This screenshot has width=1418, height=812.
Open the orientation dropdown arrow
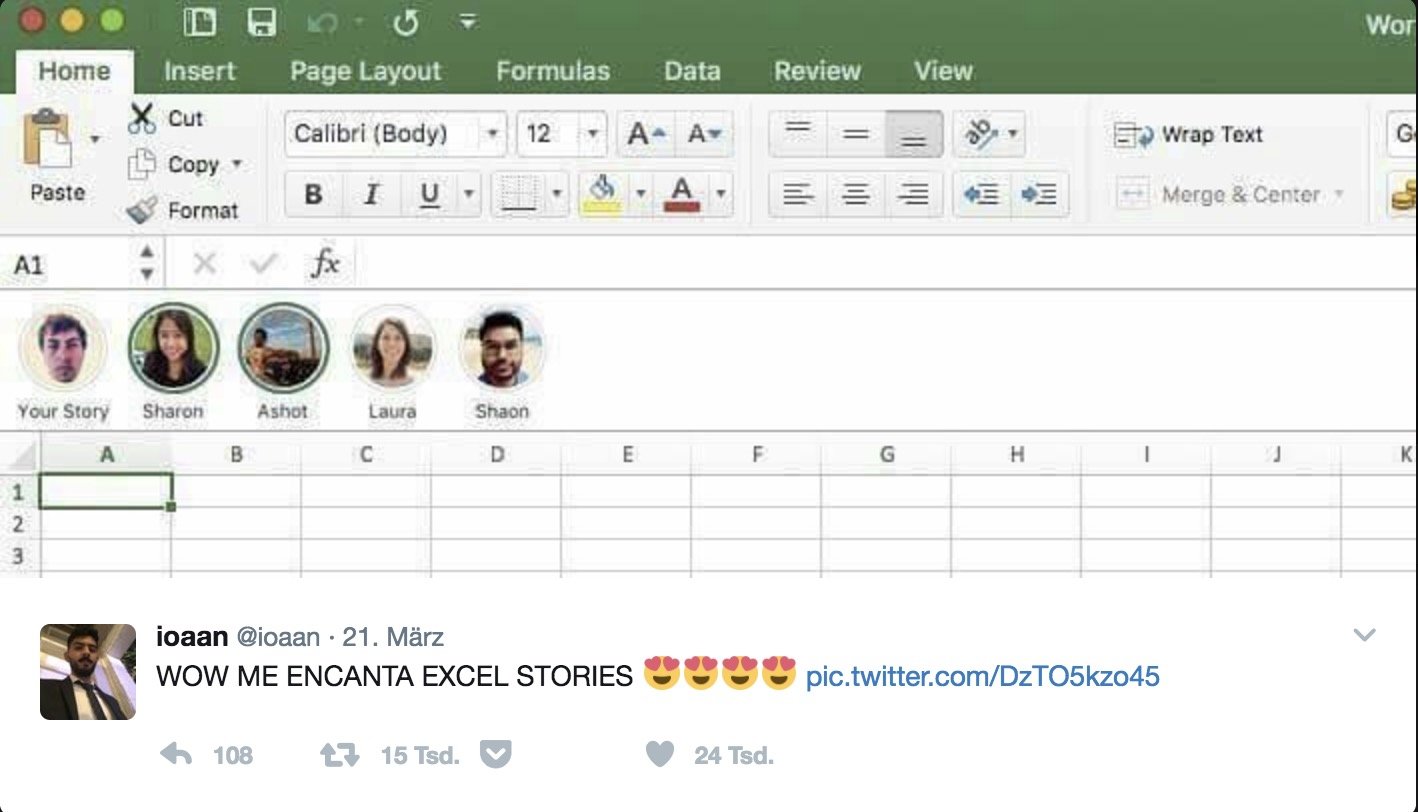click(x=1012, y=134)
